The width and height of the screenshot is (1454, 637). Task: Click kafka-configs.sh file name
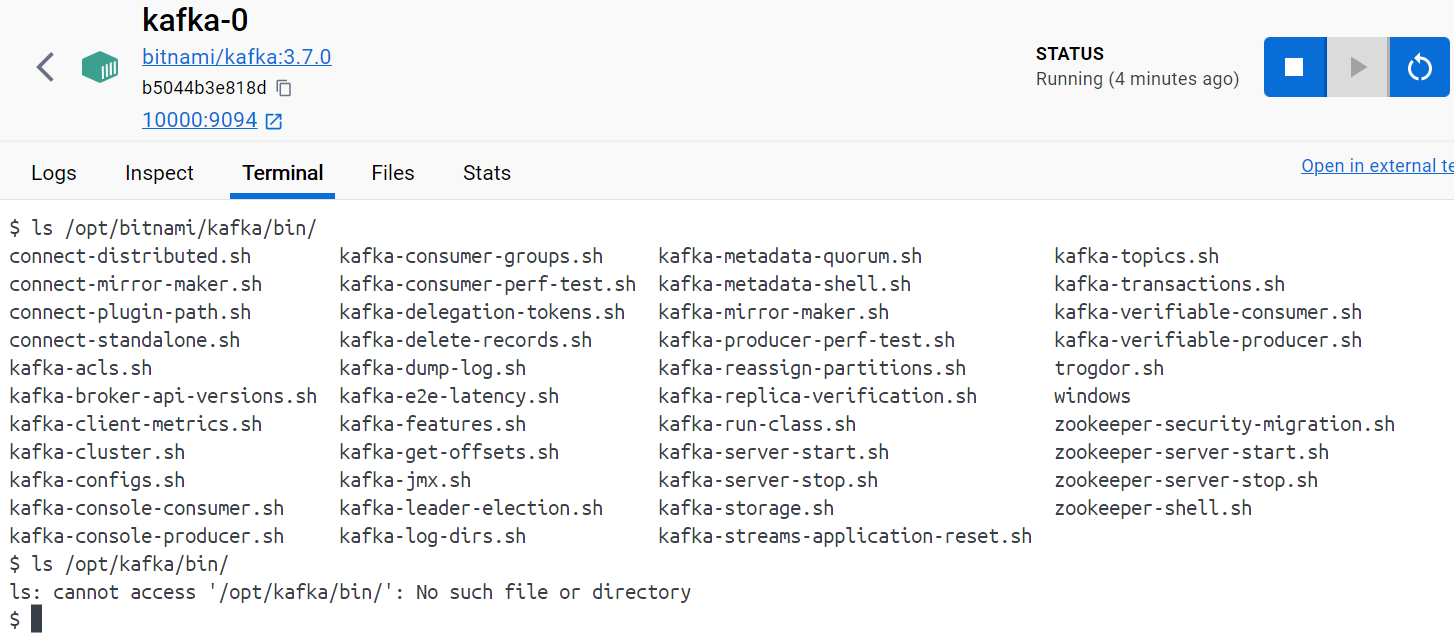pos(97,480)
